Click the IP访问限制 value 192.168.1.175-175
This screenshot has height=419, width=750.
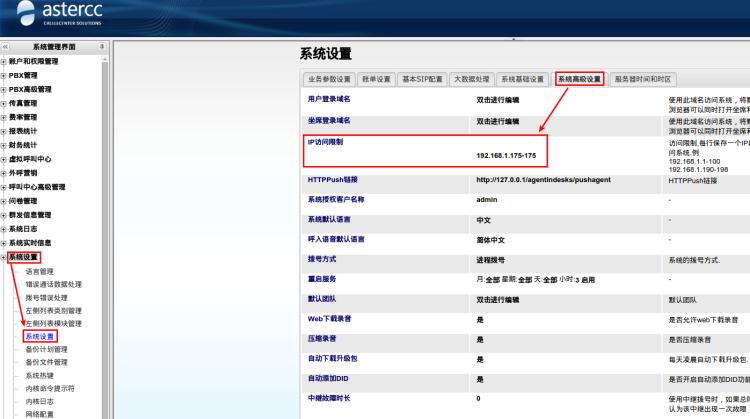point(506,156)
